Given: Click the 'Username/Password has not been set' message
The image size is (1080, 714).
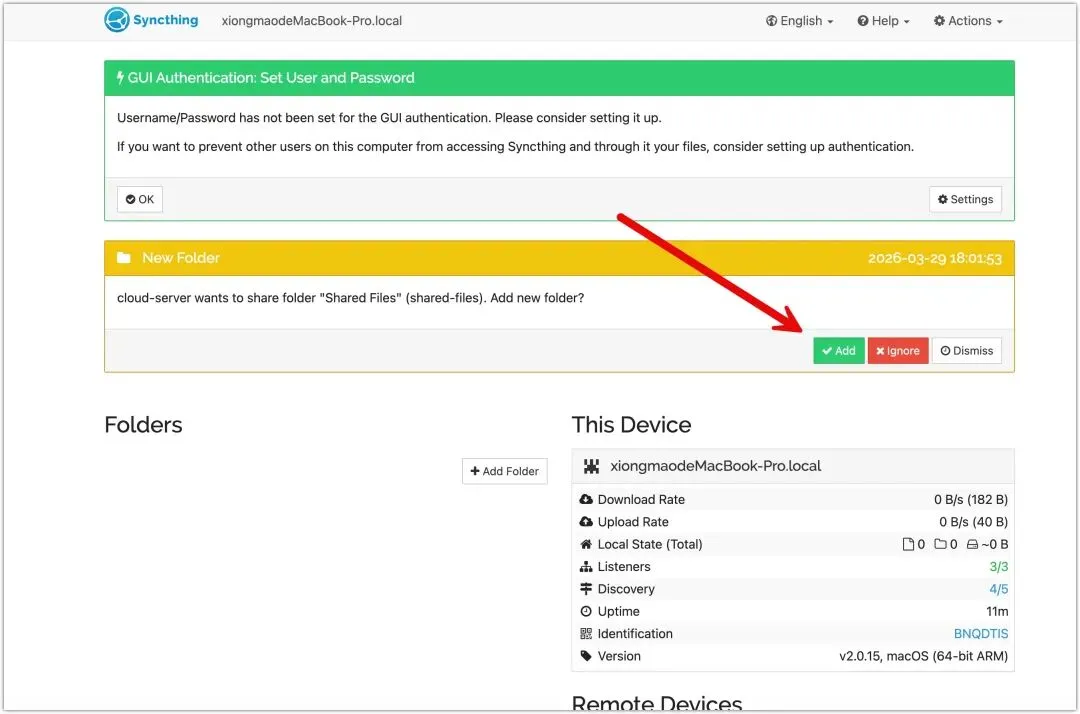Looking at the screenshot, I should [388, 118].
